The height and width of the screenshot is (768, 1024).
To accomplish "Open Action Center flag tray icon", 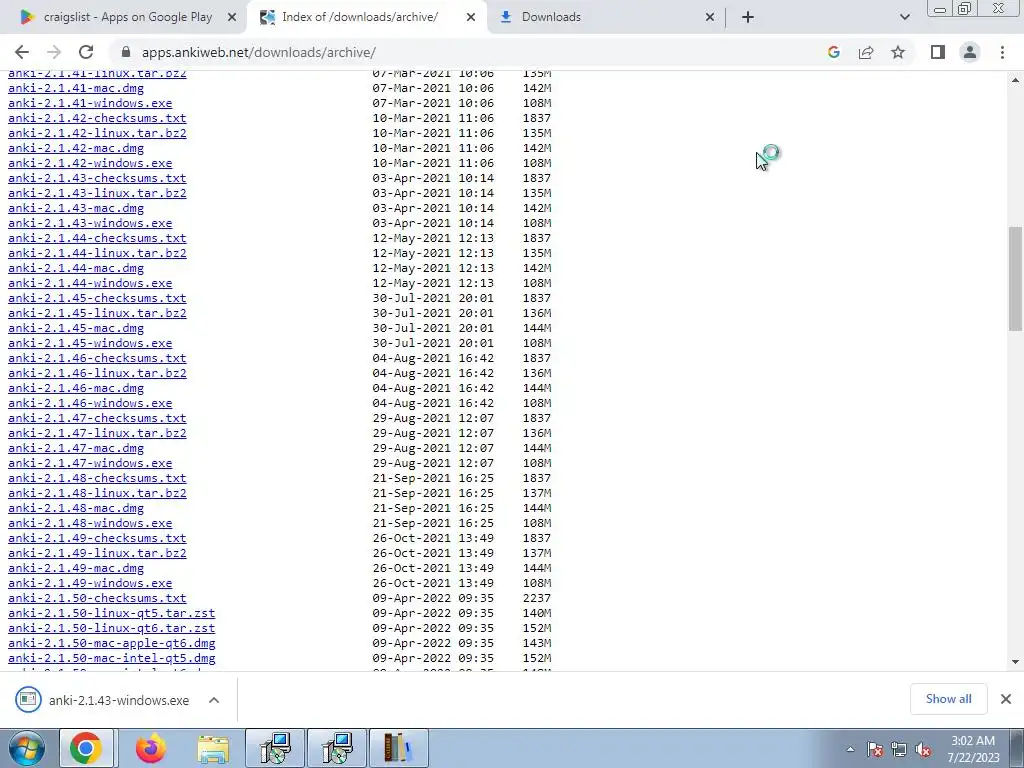I will tap(875, 749).
